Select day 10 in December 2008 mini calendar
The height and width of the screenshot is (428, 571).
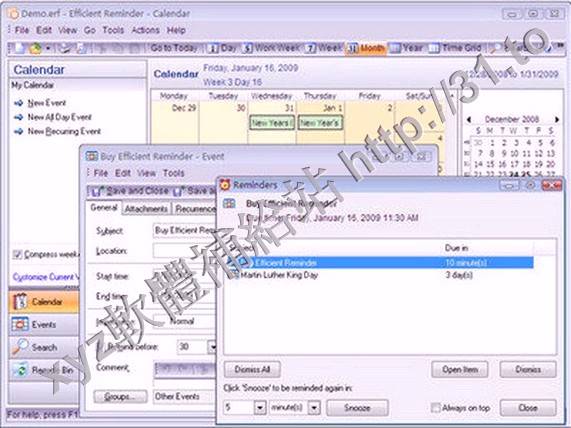[514, 153]
